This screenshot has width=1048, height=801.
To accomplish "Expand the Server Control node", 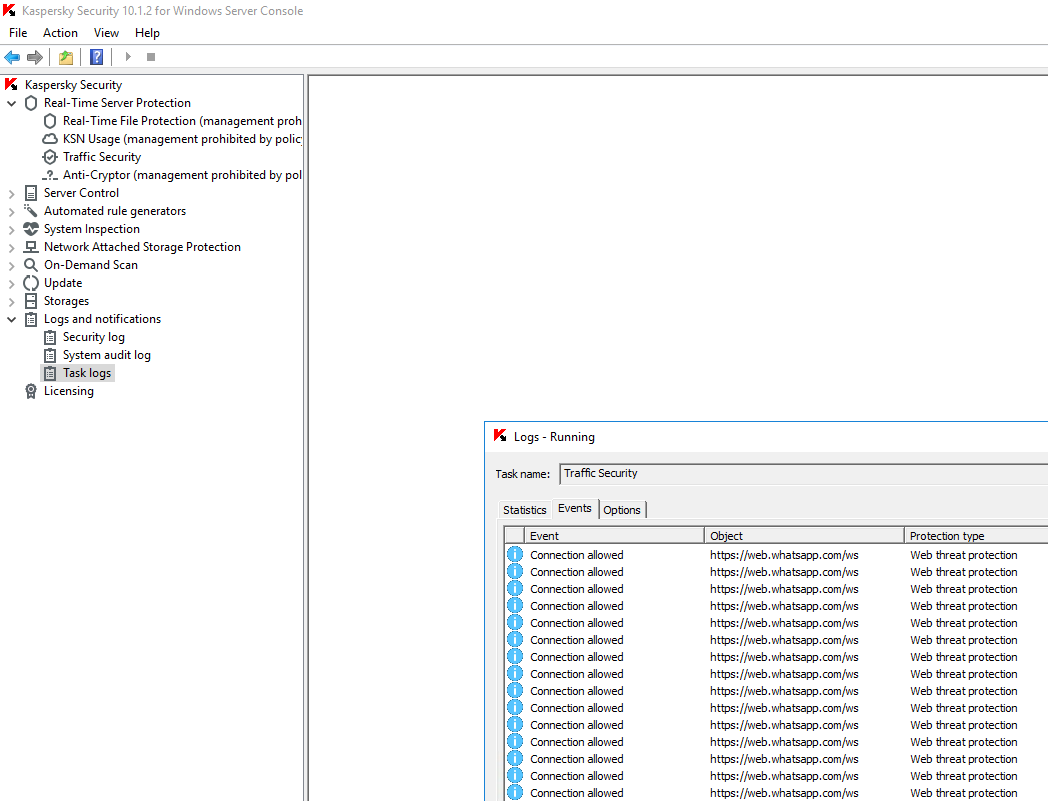I will (11, 194).
